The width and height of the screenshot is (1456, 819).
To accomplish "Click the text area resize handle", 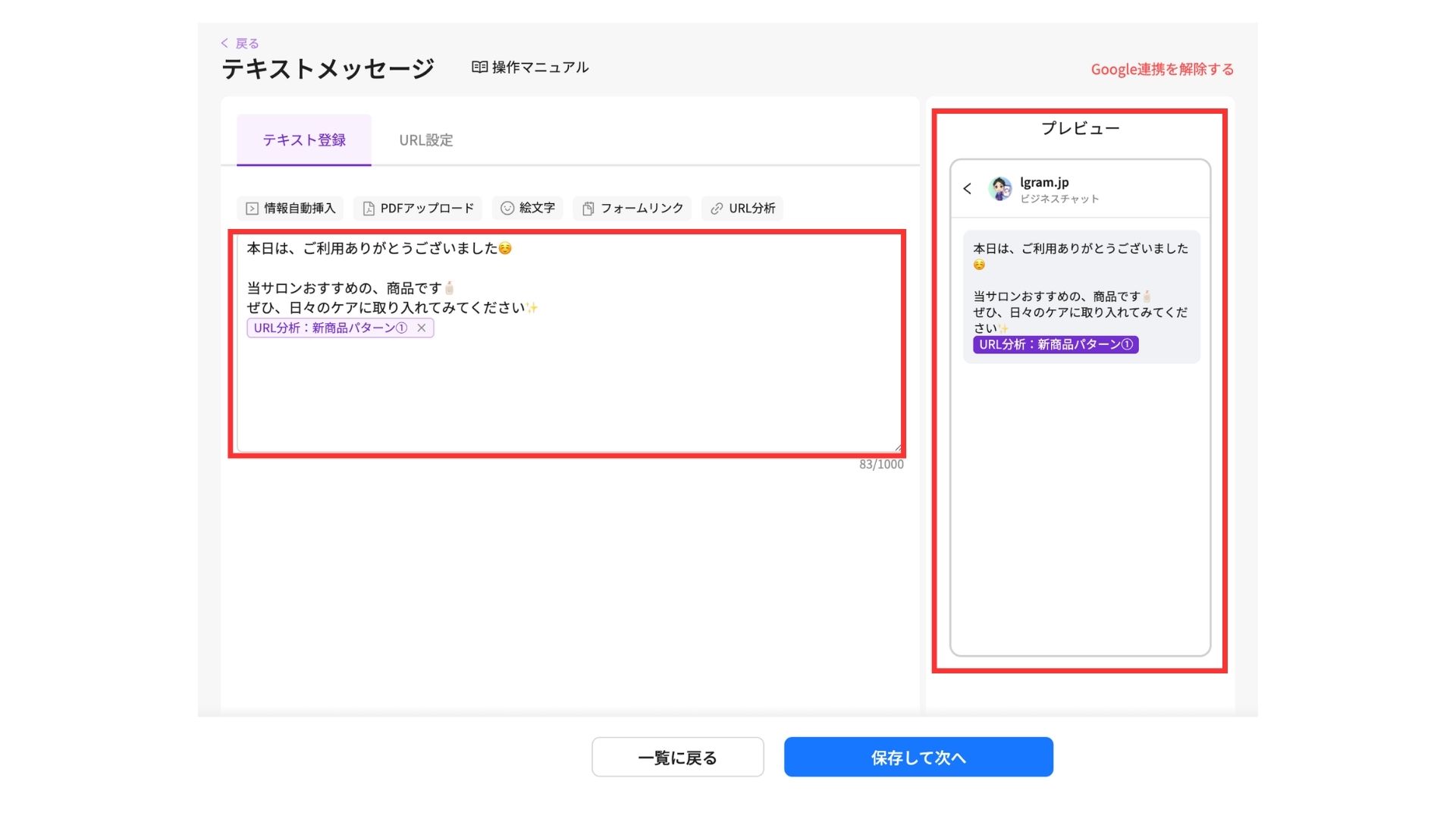I will (x=897, y=447).
